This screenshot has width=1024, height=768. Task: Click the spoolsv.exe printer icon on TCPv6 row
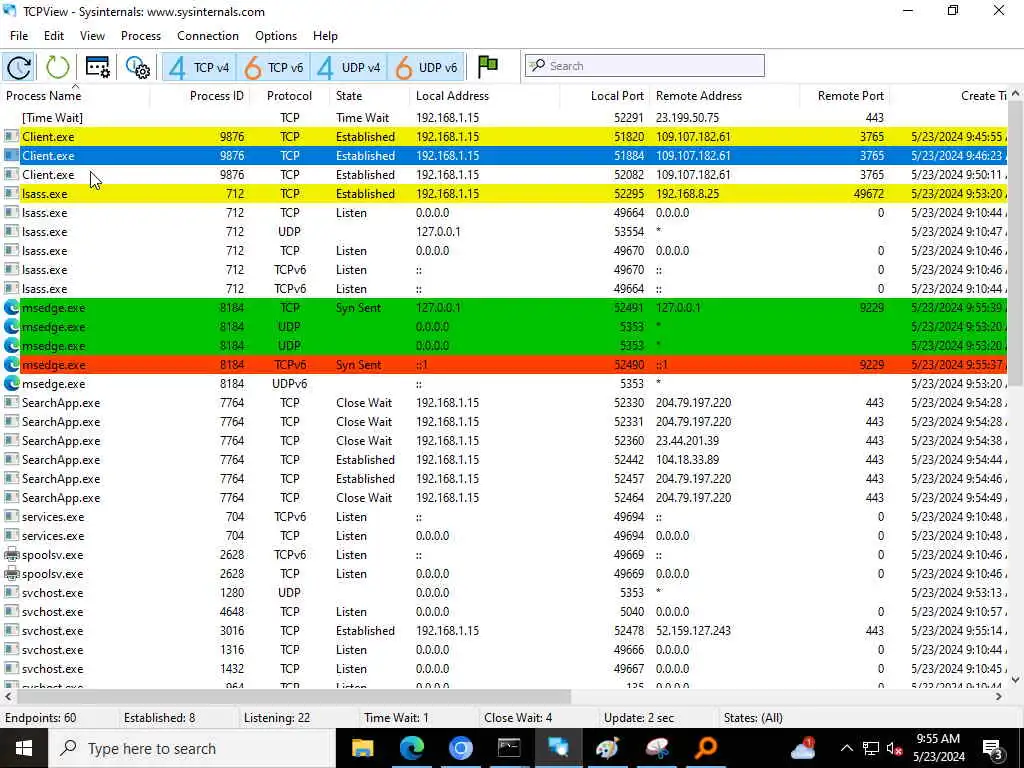coord(11,555)
